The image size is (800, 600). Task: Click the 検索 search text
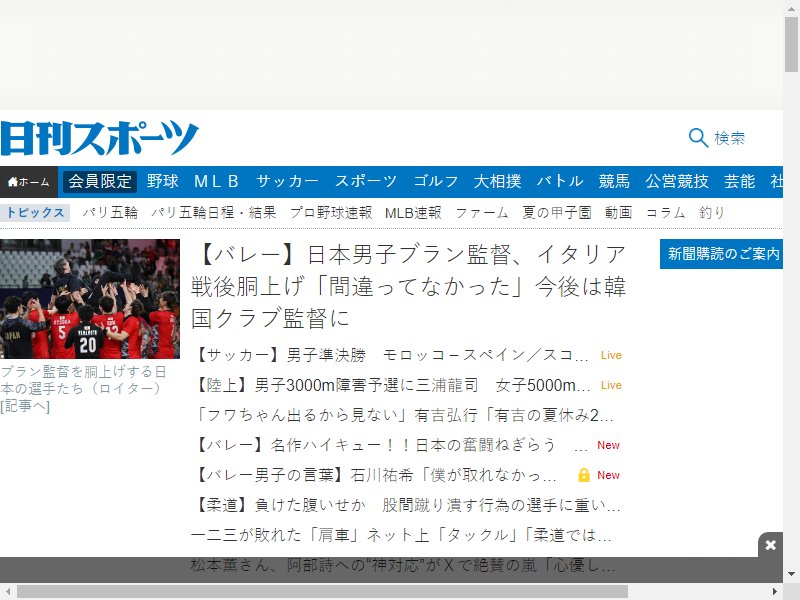(x=730, y=138)
